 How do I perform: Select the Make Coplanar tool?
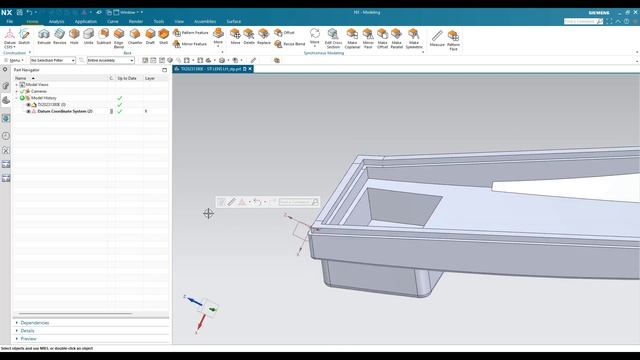click(352, 38)
